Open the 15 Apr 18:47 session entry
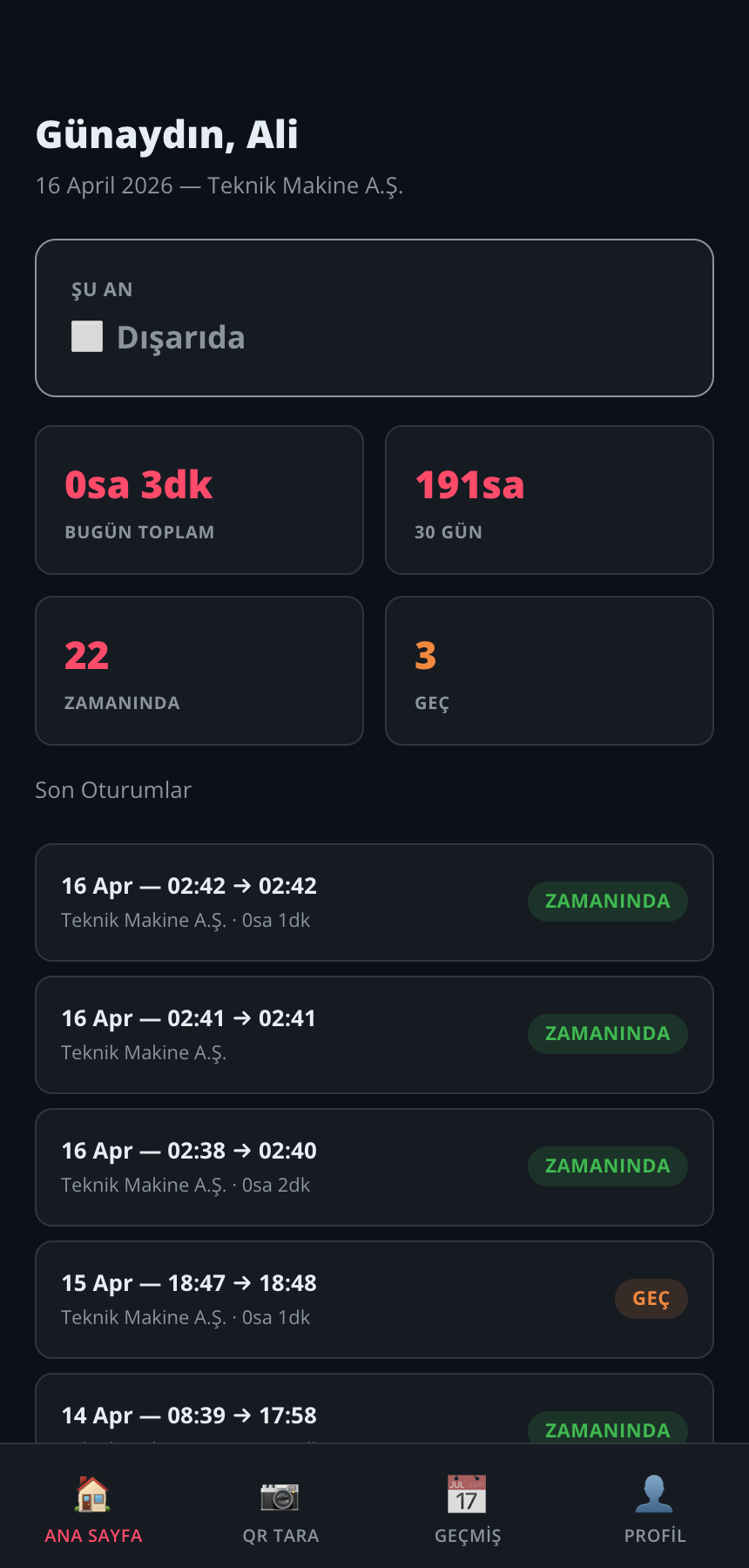The height and width of the screenshot is (1568, 749). click(x=287, y=1300)
